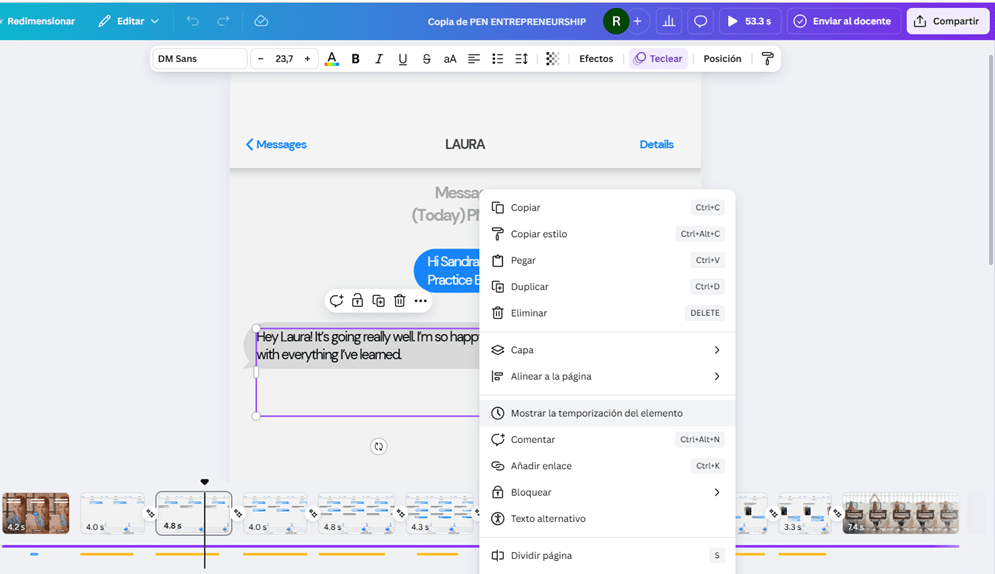Click the undo arrow icon
995x574 pixels.
click(x=193, y=21)
